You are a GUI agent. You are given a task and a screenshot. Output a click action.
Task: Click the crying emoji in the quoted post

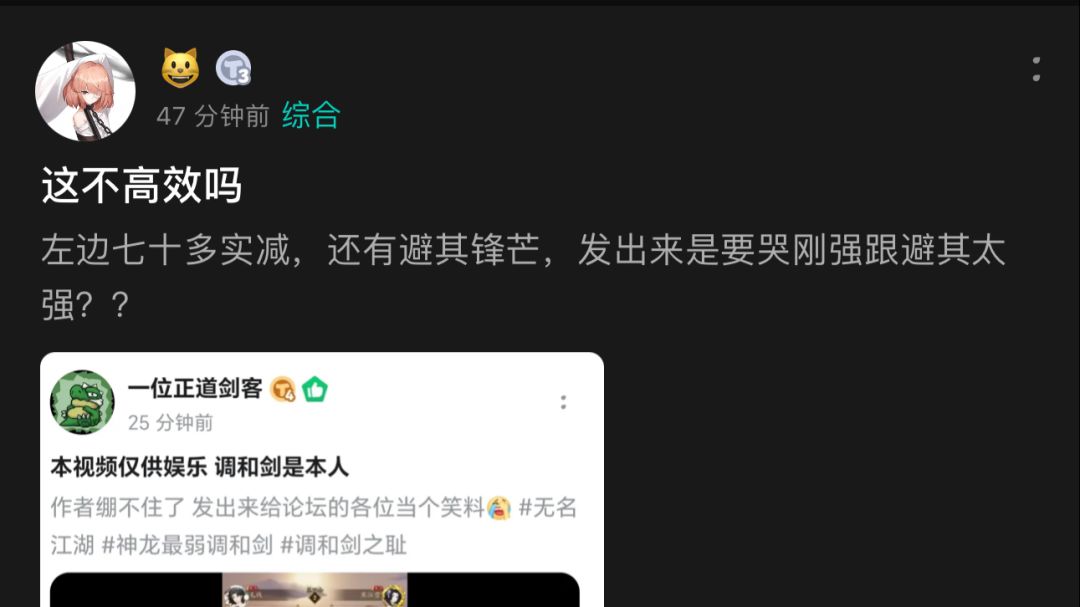tap(499, 508)
